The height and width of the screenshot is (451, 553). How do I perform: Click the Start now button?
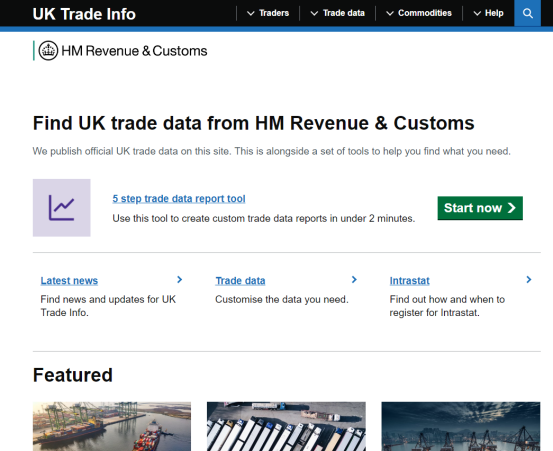(480, 208)
